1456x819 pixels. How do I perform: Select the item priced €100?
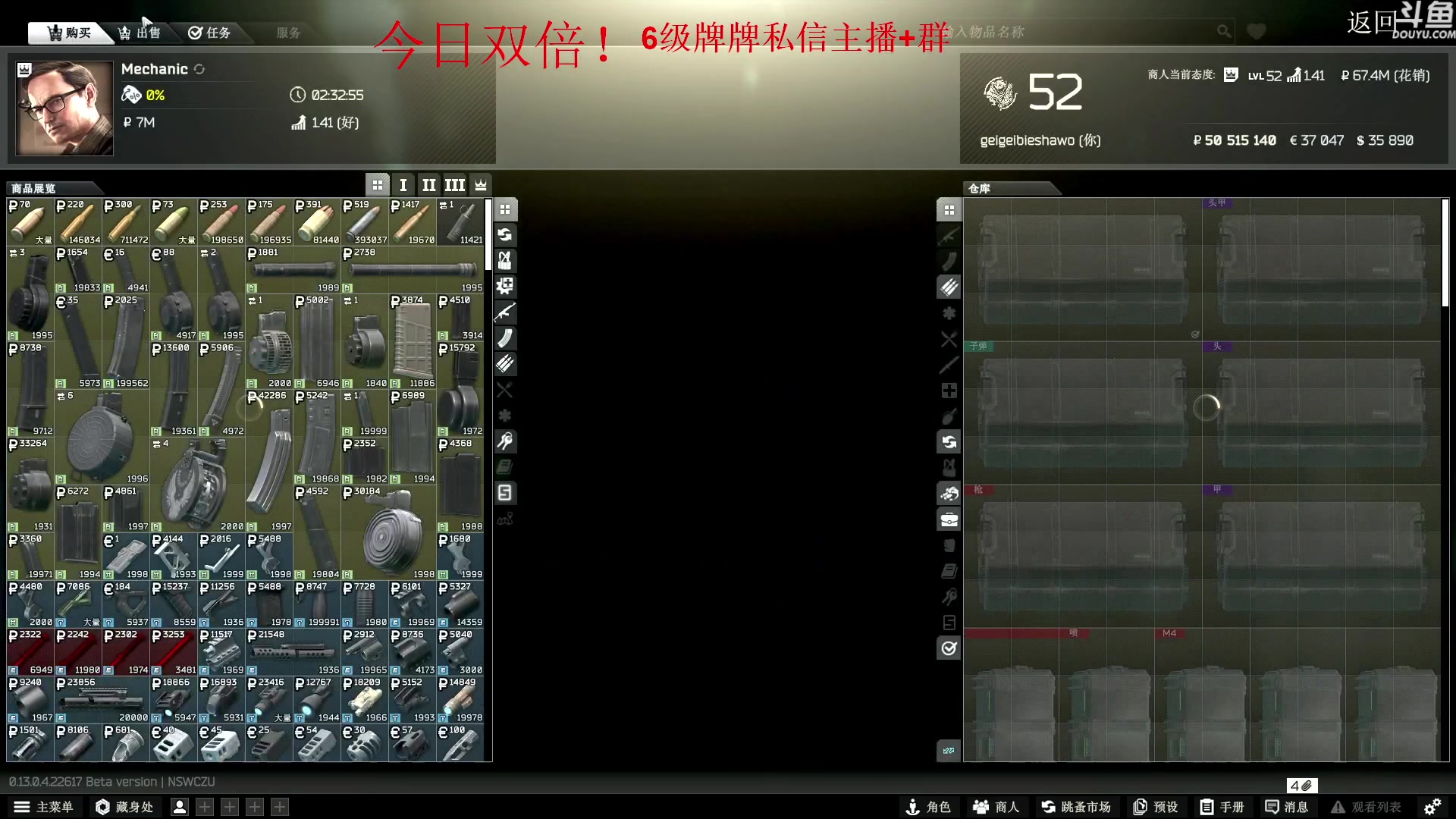(460, 743)
